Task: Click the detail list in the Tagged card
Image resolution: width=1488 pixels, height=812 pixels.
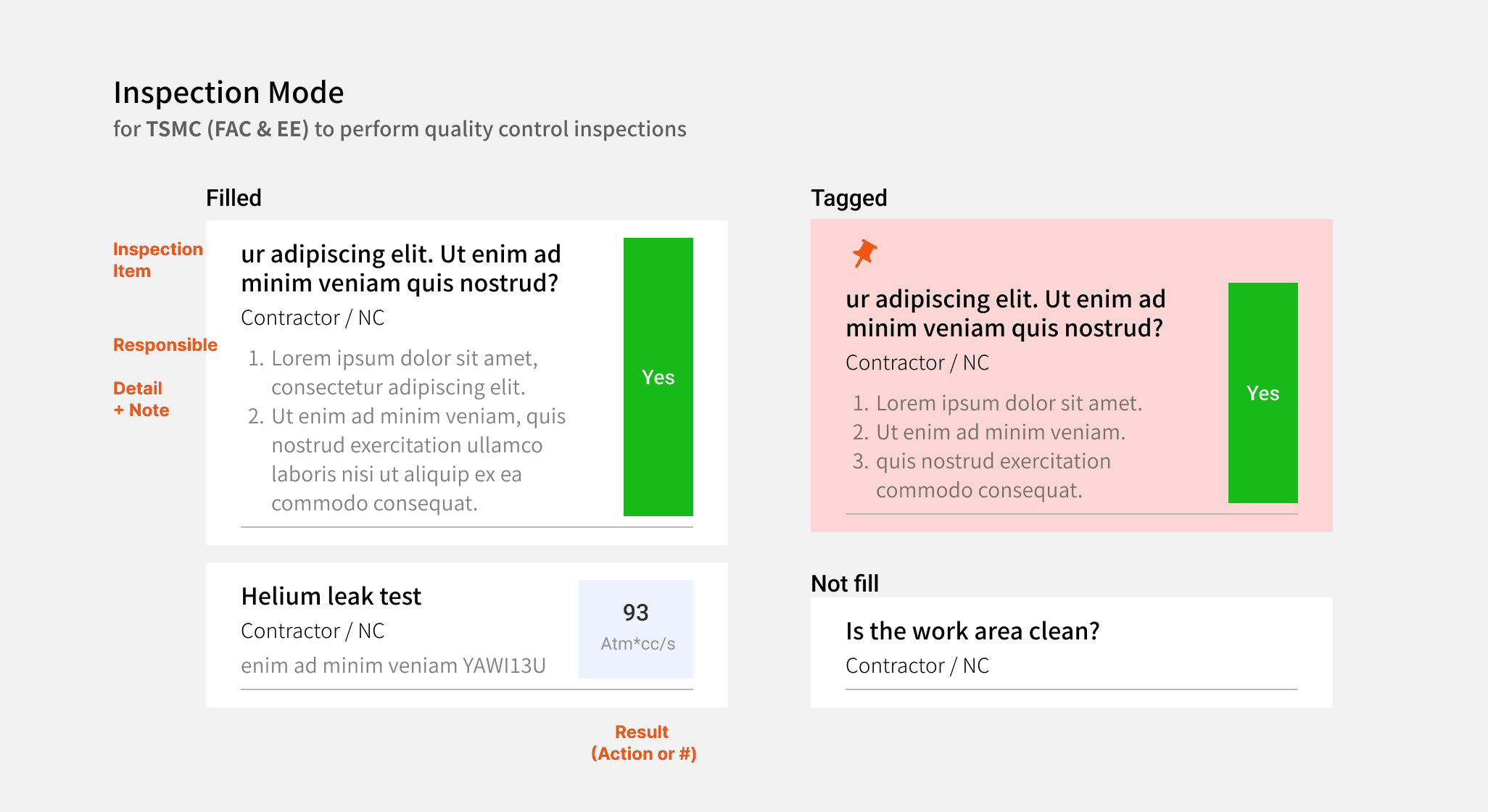Action: 998,447
